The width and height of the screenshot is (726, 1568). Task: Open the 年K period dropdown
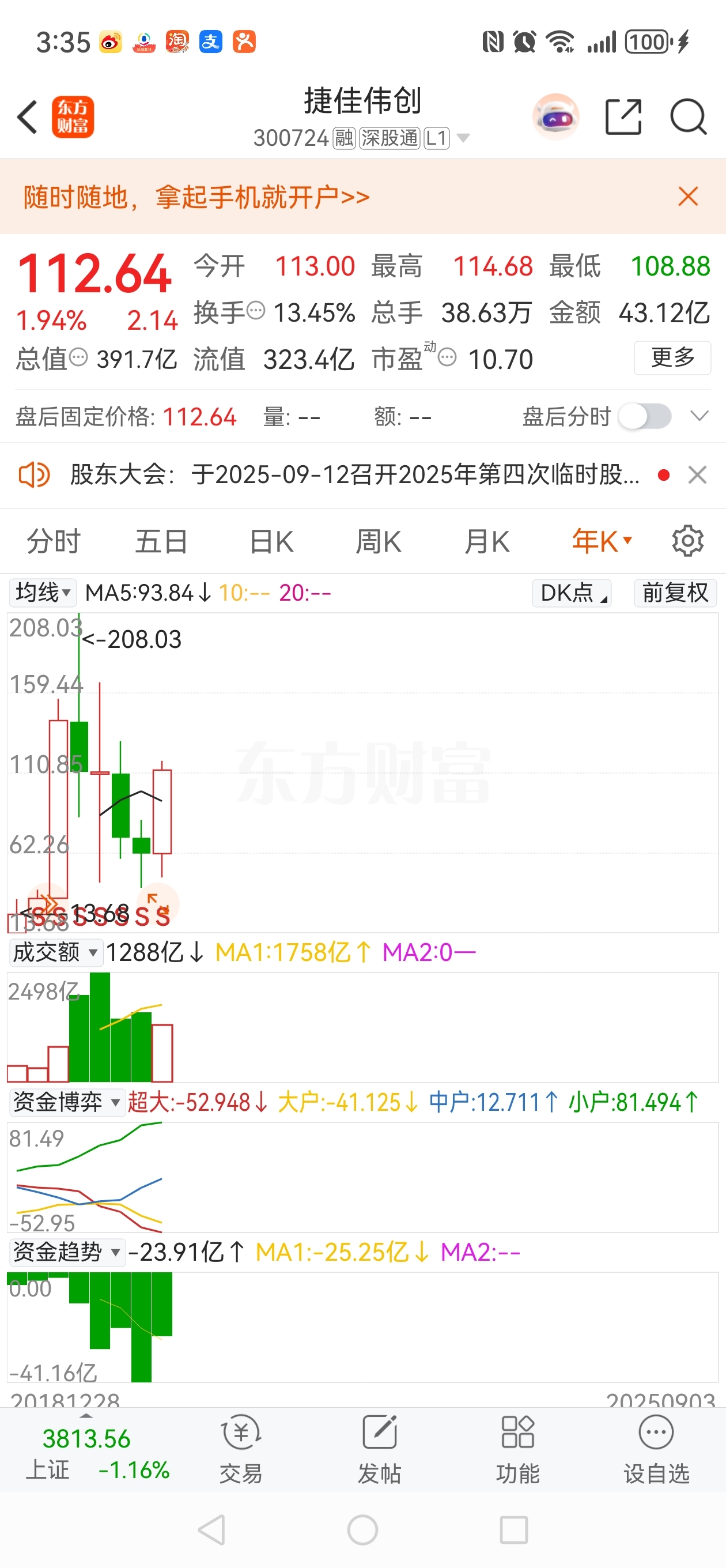pyautogui.click(x=602, y=541)
